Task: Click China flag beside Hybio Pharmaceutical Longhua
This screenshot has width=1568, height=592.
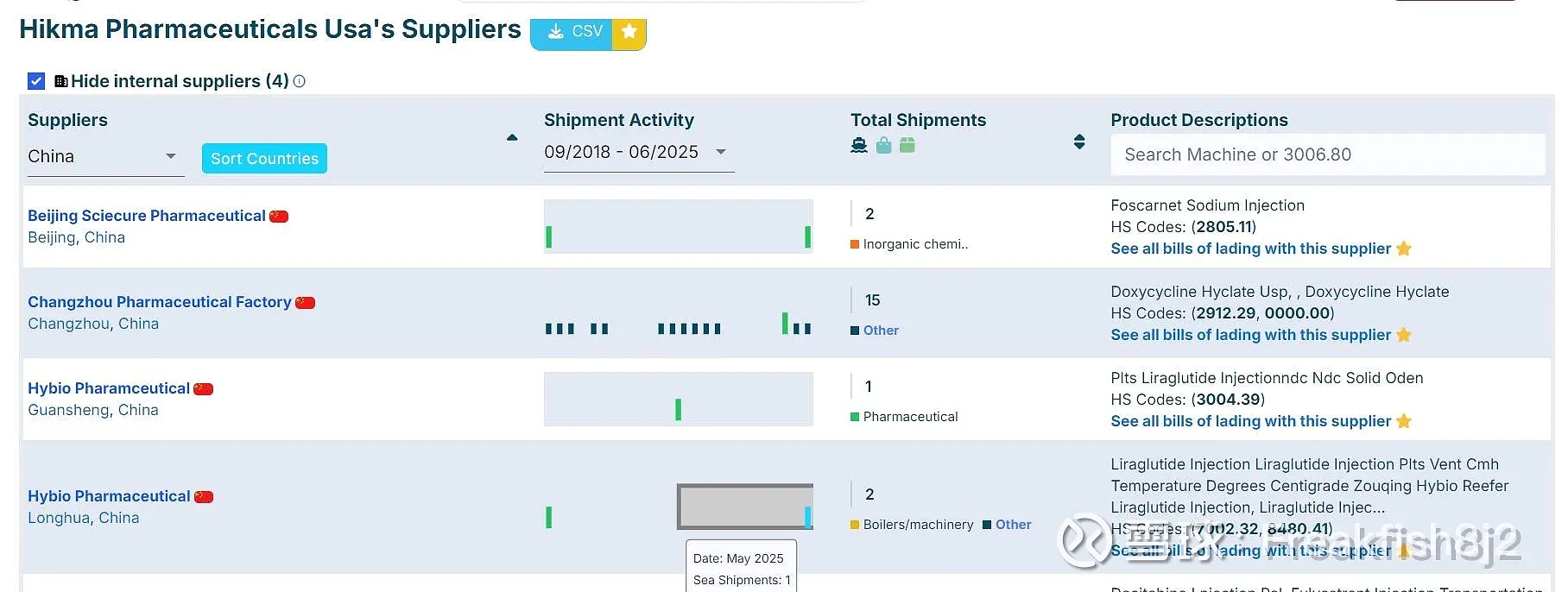Action: pos(204,497)
